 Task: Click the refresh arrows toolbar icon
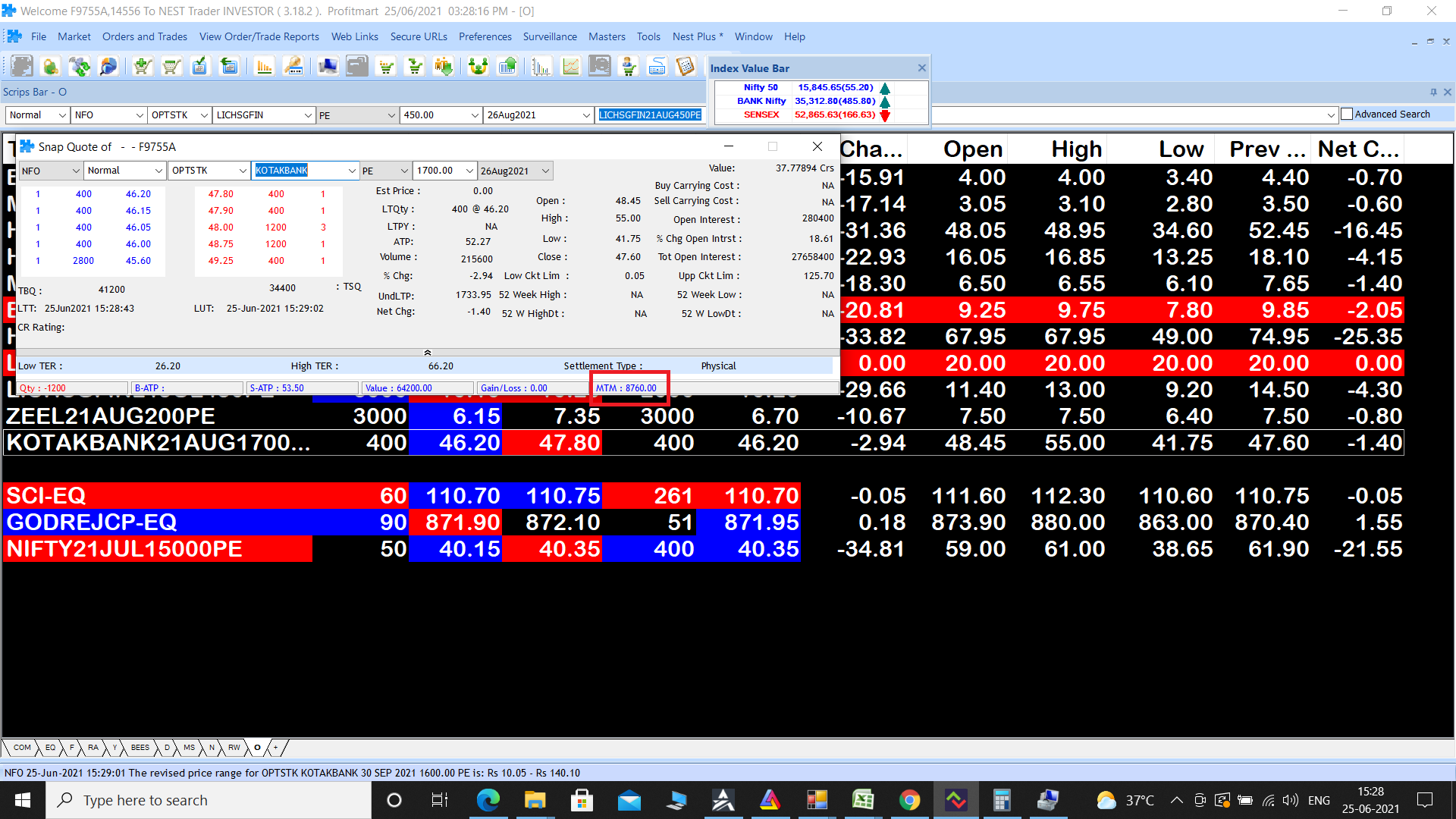[x=79, y=67]
